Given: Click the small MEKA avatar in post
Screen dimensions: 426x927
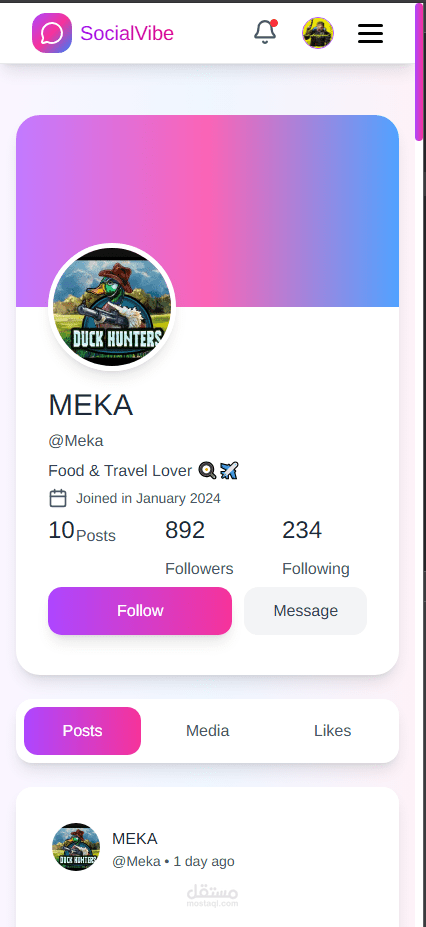Looking at the screenshot, I should coord(76,847).
